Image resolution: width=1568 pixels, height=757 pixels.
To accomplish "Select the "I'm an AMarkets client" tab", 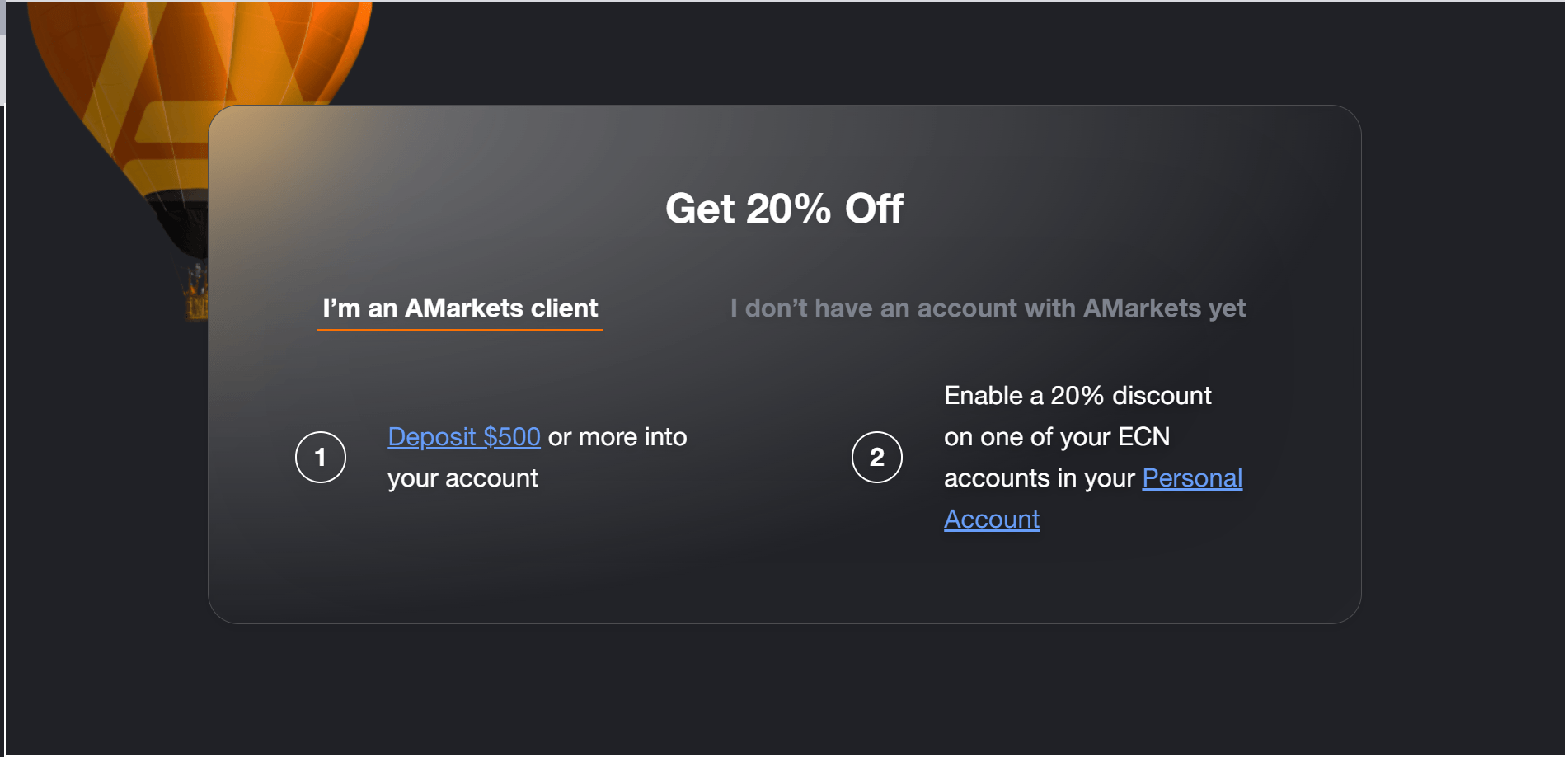I will (460, 308).
